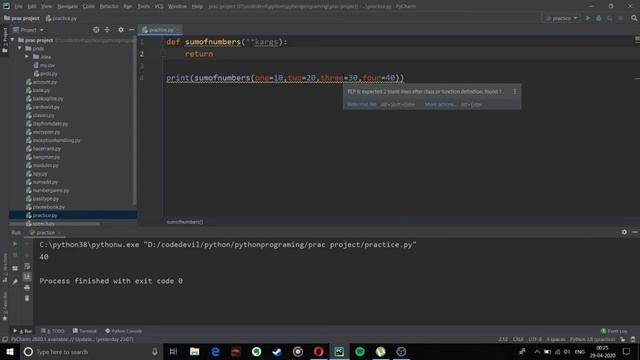640x360 pixels.
Task: Click the print icon in Run panel
Action: pyautogui.click(x=27, y=288)
